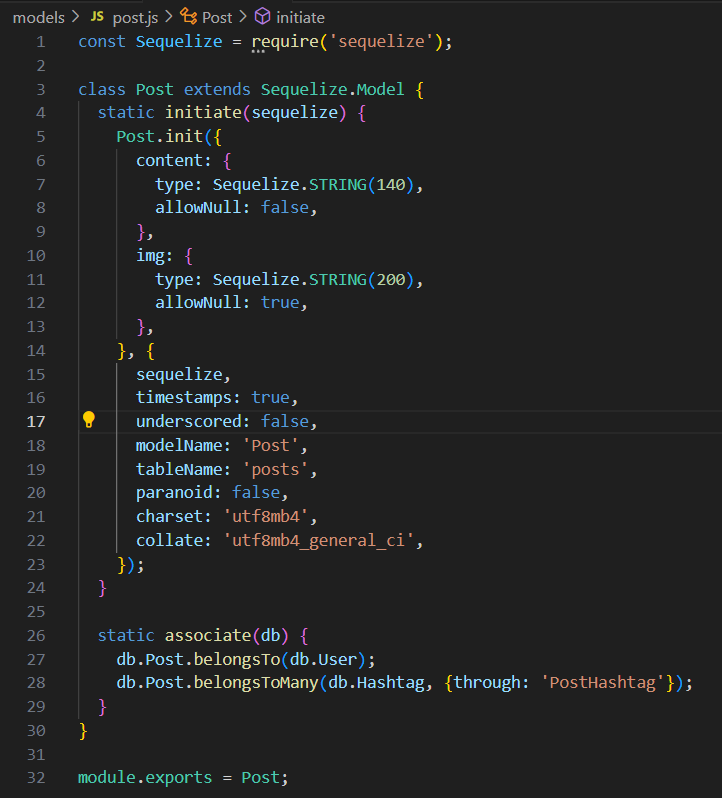Click line number 1 in gutter
Image resolution: width=722 pixels, height=798 pixels.
click(x=41, y=42)
